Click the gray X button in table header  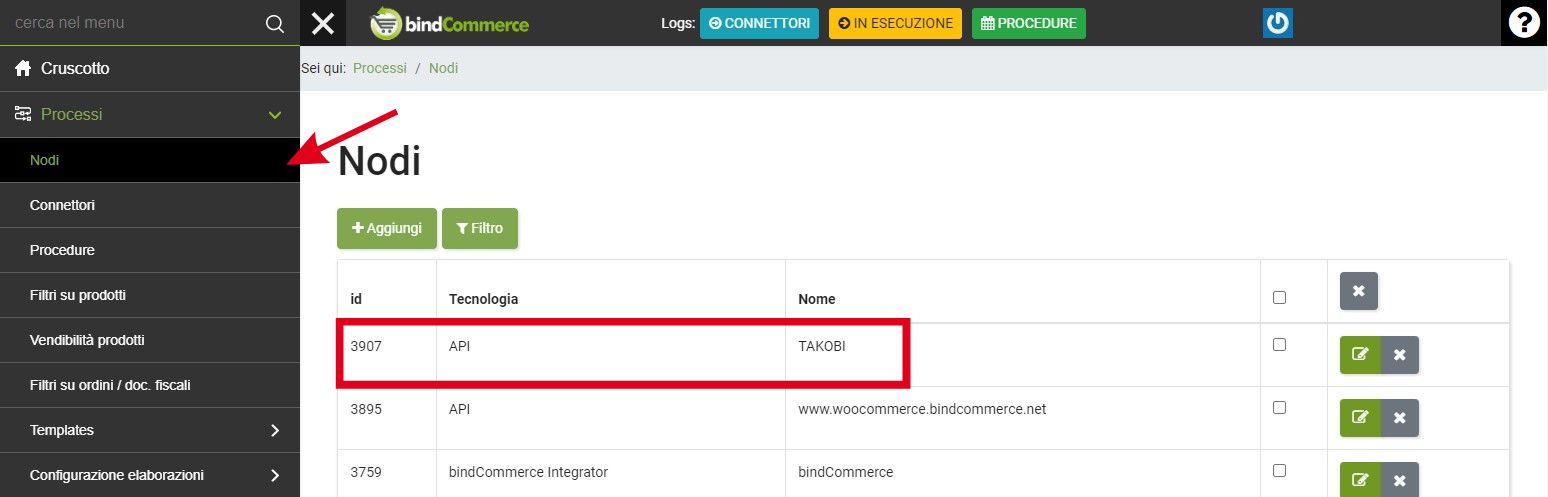coord(1358,291)
